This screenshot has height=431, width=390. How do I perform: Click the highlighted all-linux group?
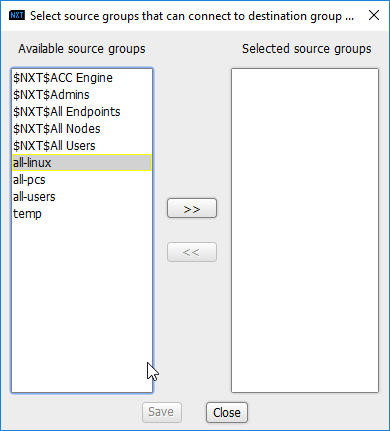[x=82, y=163]
